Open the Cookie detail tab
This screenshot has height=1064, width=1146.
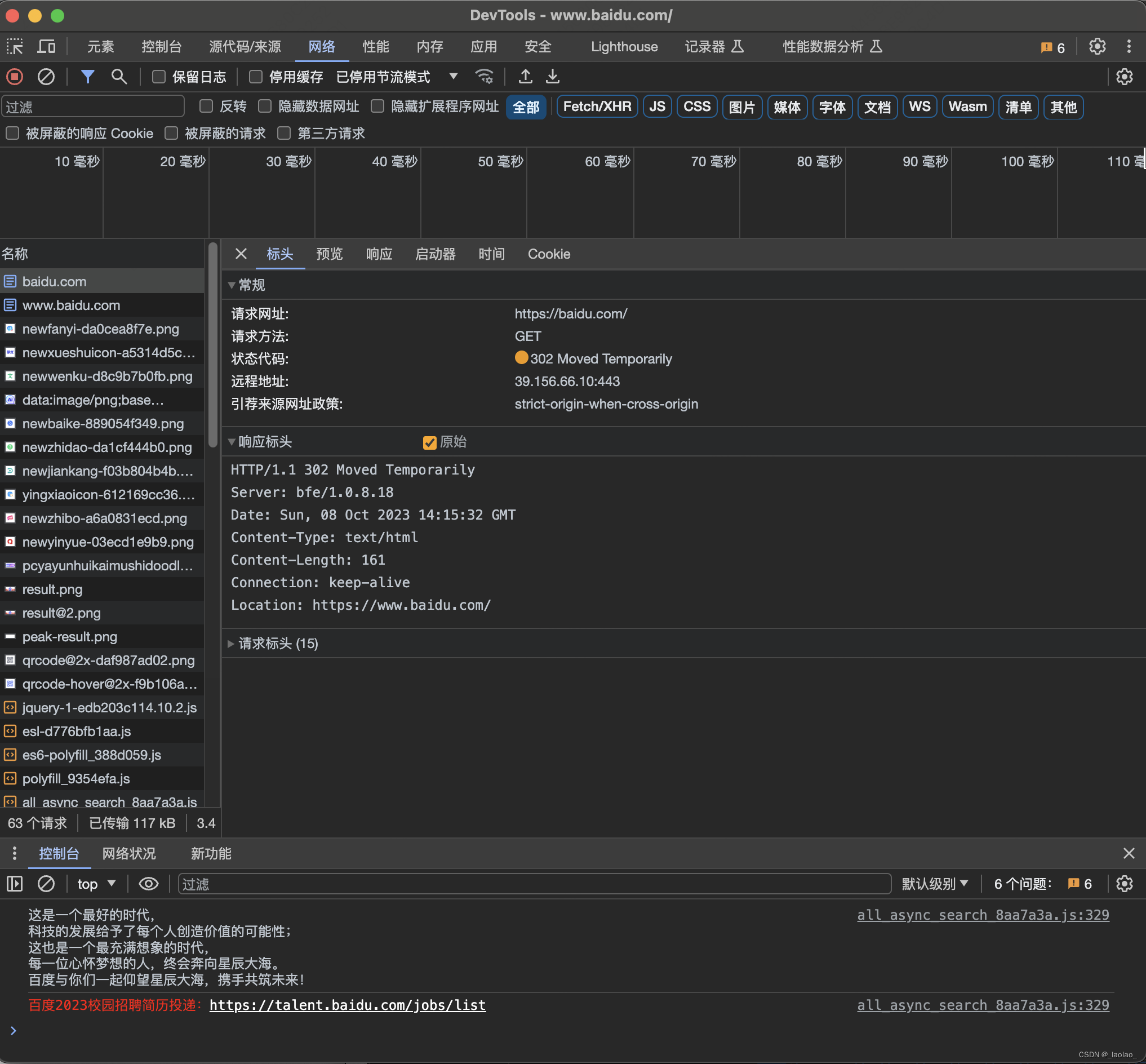point(549,254)
